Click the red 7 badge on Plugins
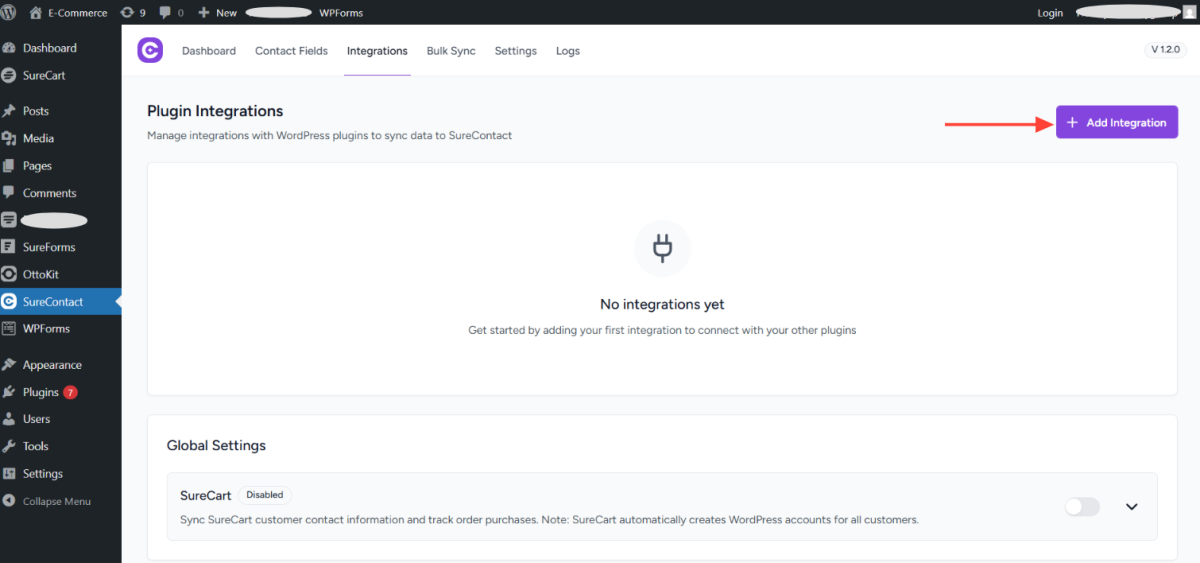 tap(70, 392)
